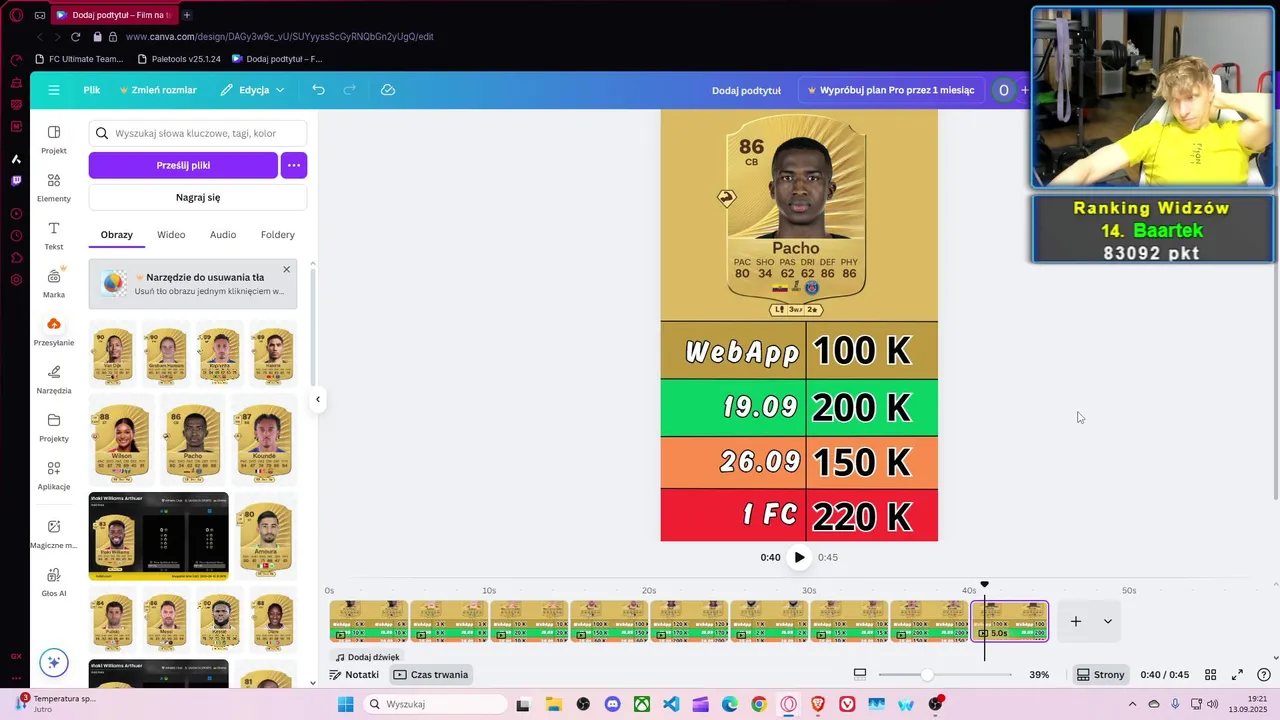The height and width of the screenshot is (720, 1280).
Task: Open the Tekst sidebar panel
Action: [x=54, y=235]
